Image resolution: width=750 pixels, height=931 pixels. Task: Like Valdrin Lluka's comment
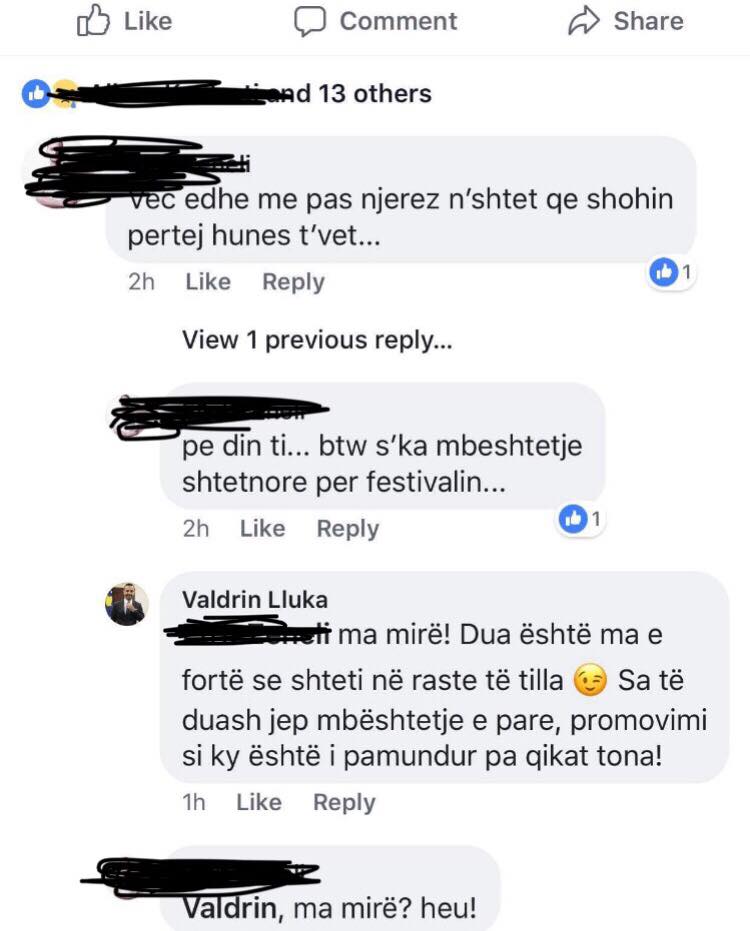[259, 802]
